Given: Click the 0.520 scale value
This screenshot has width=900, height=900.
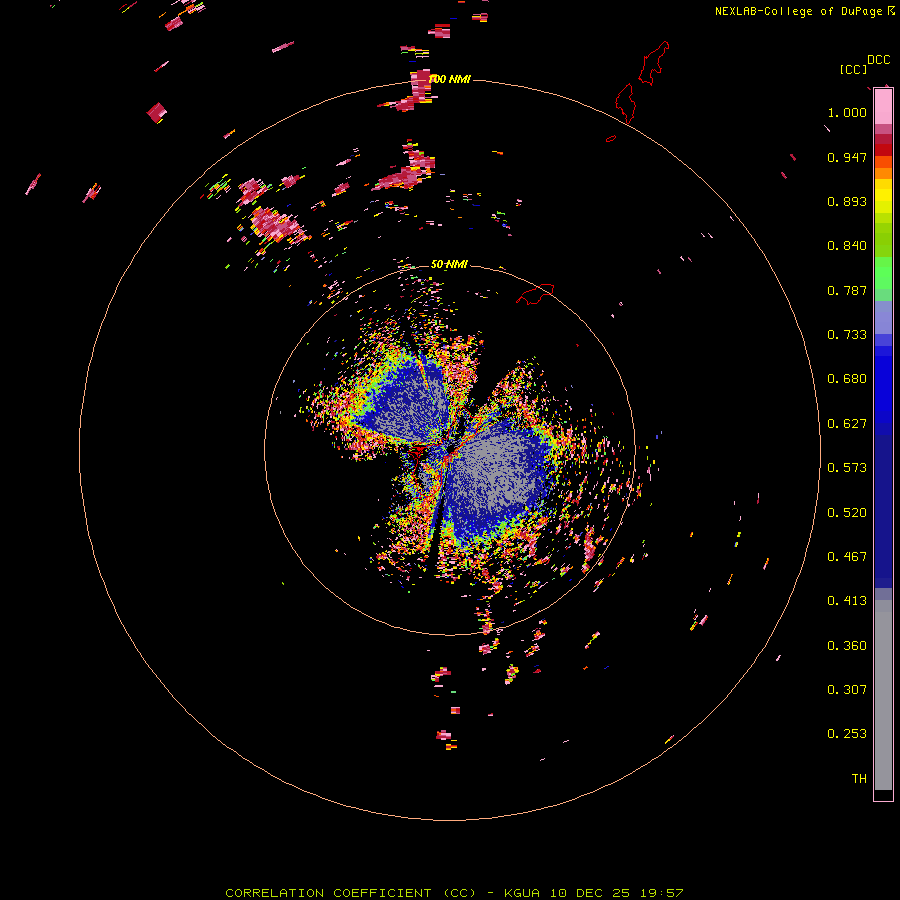Looking at the screenshot, I should [x=847, y=513].
